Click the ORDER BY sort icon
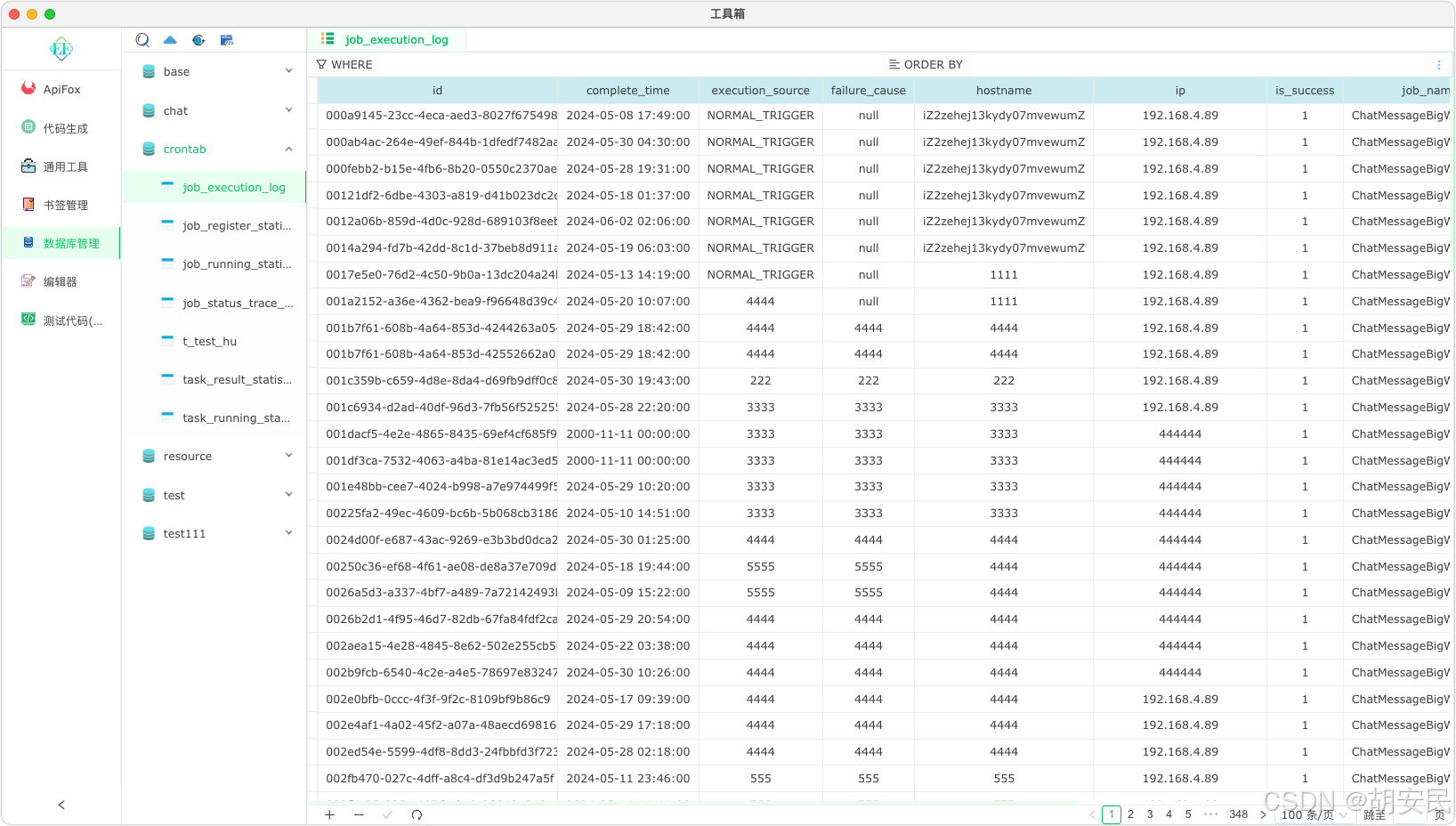Screen dimensions: 1456x826 (894, 65)
